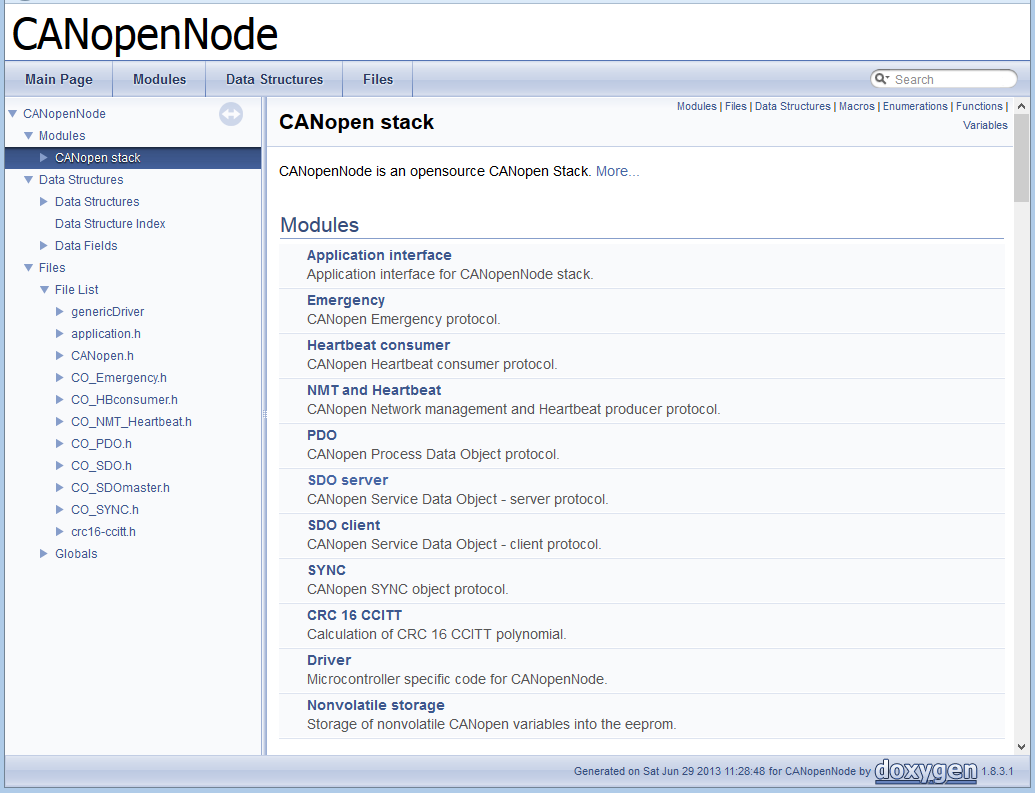This screenshot has height=793, width=1035.
Task: Open CO_SDOmaster.h in the file tree
Action: pos(120,488)
